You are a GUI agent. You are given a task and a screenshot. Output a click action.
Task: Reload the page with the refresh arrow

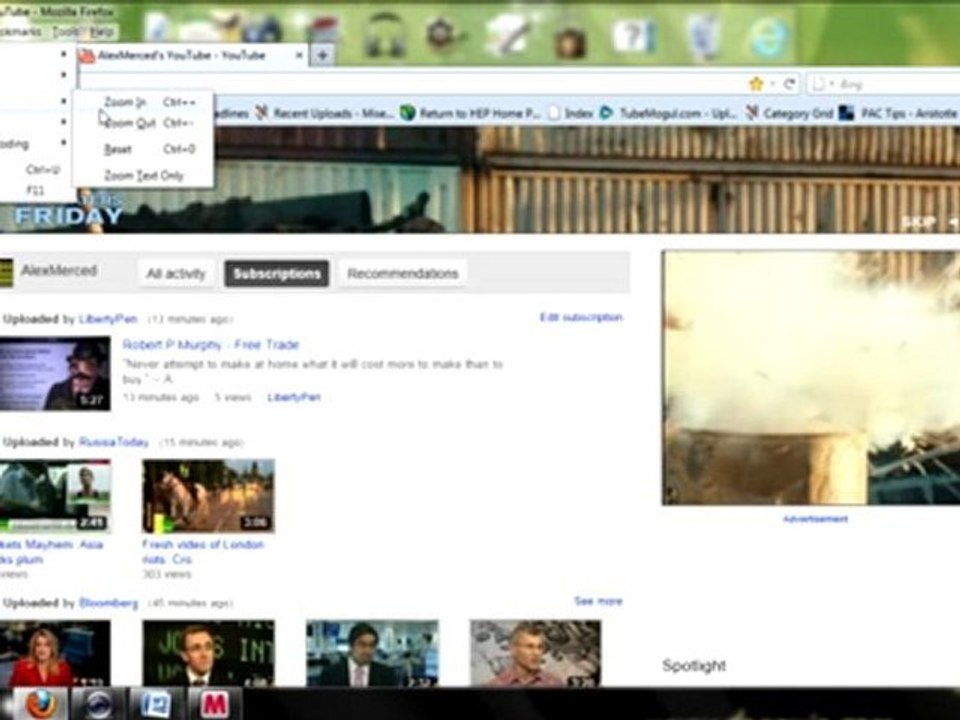coord(790,84)
